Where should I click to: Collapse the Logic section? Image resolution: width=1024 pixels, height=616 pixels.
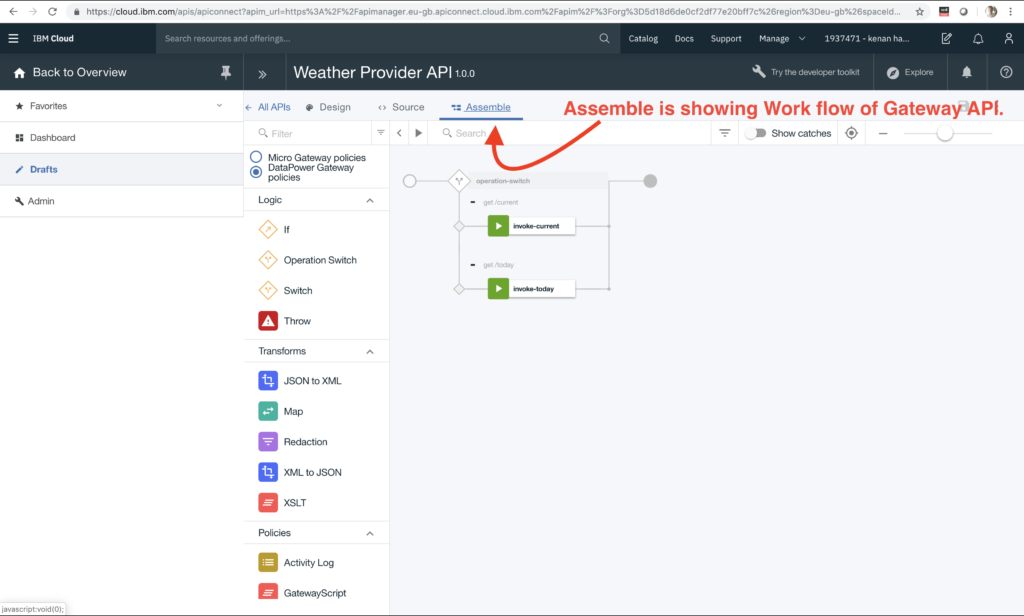pos(370,201)
